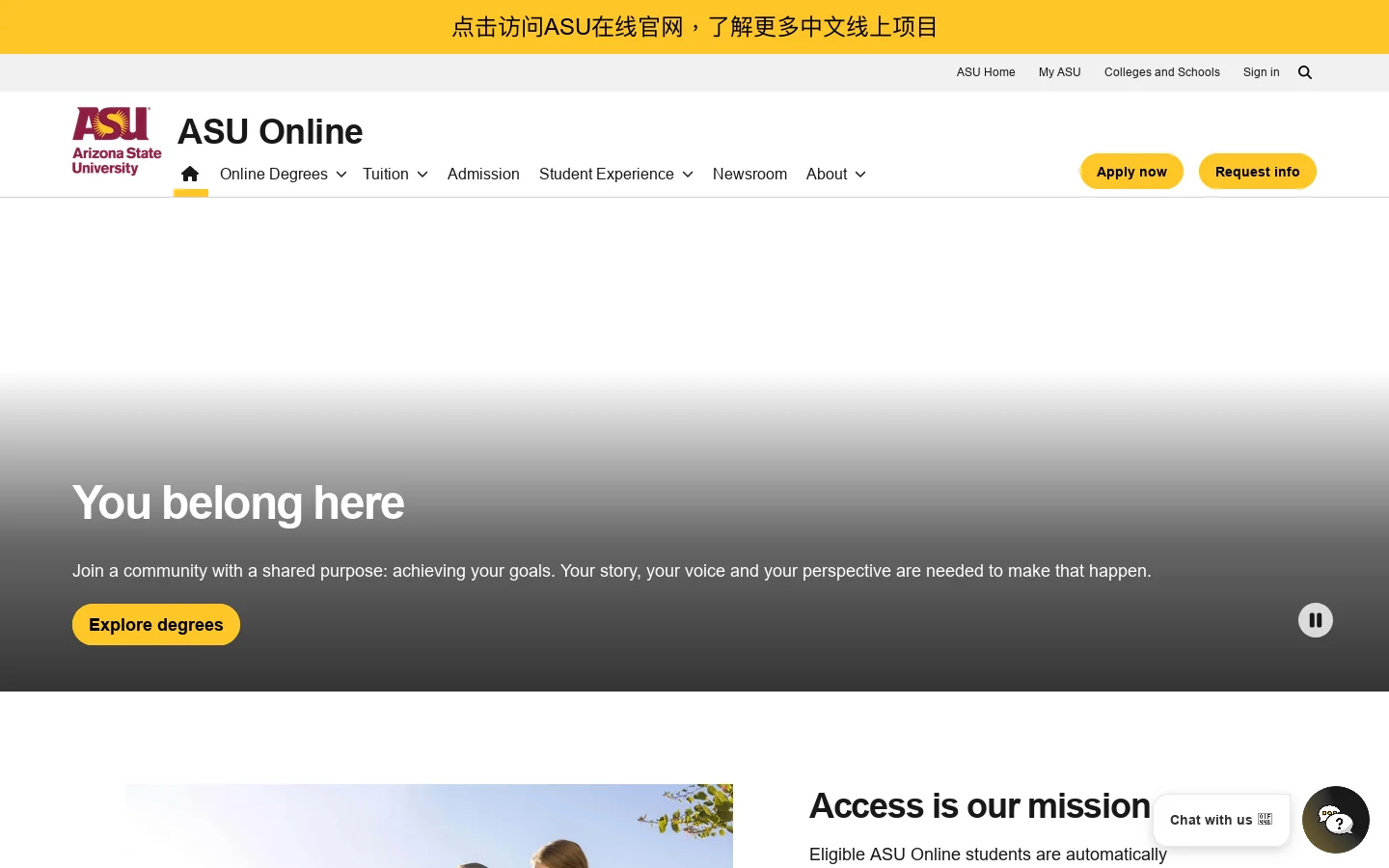Viewport: 1389px width, 868px height.
Task: Open the chat help bubble icon
Action: pyautogui.click(x=1335, y=820)
